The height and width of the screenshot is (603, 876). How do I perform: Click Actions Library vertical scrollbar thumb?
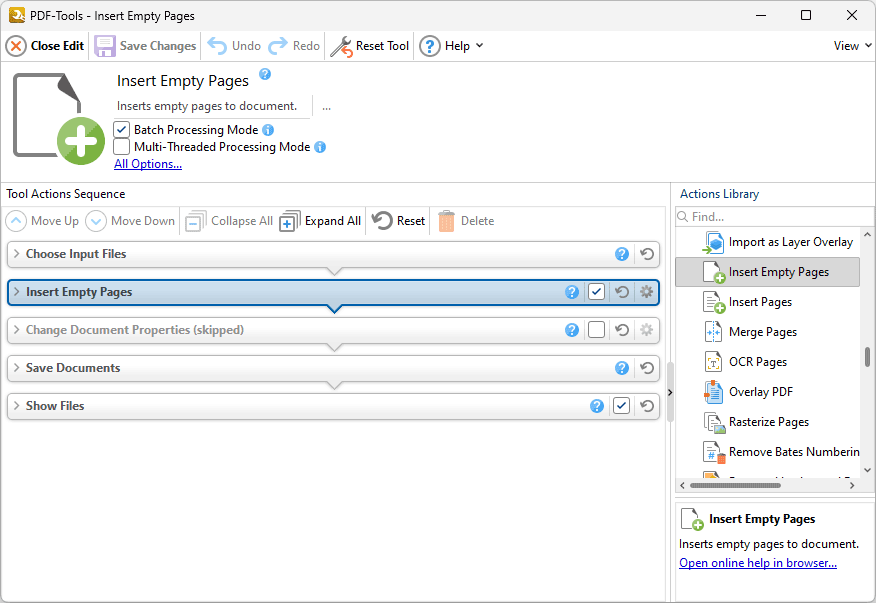[867, 357]
